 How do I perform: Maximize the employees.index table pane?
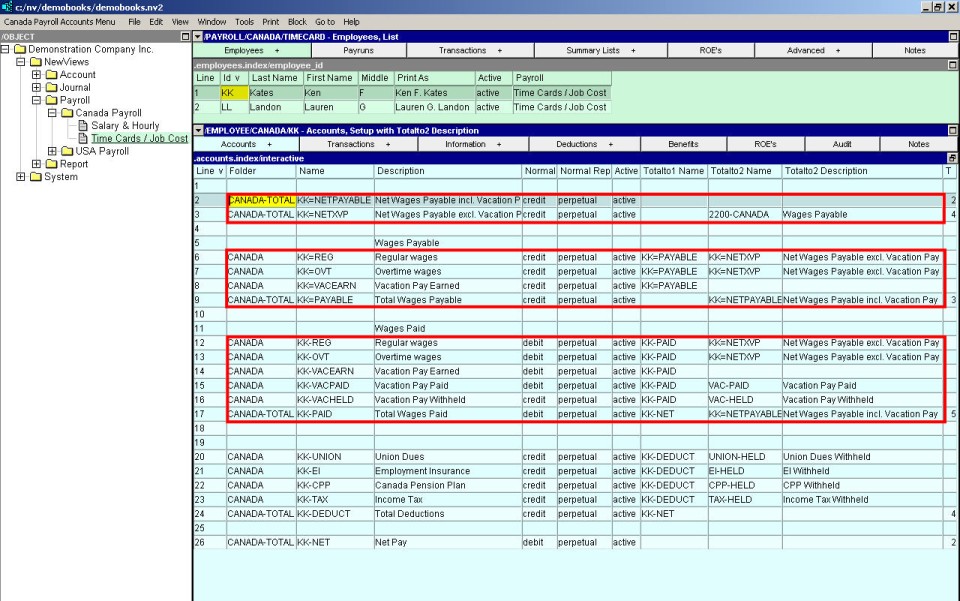pos(952,64)
